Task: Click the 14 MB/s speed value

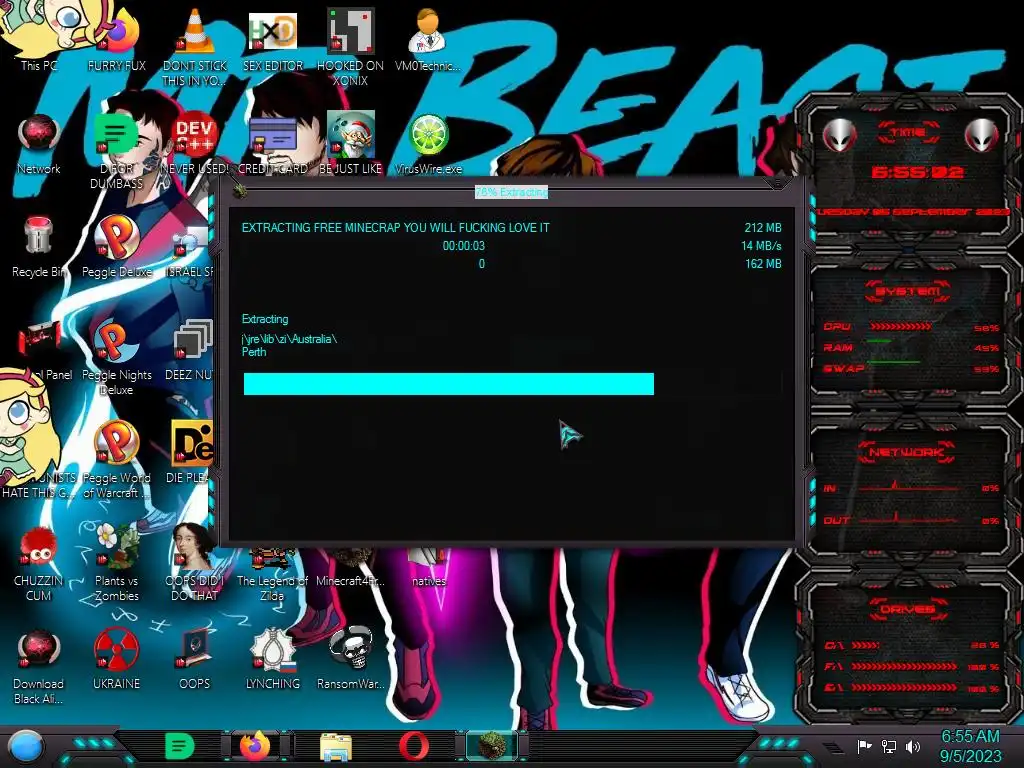Action: 761,246
